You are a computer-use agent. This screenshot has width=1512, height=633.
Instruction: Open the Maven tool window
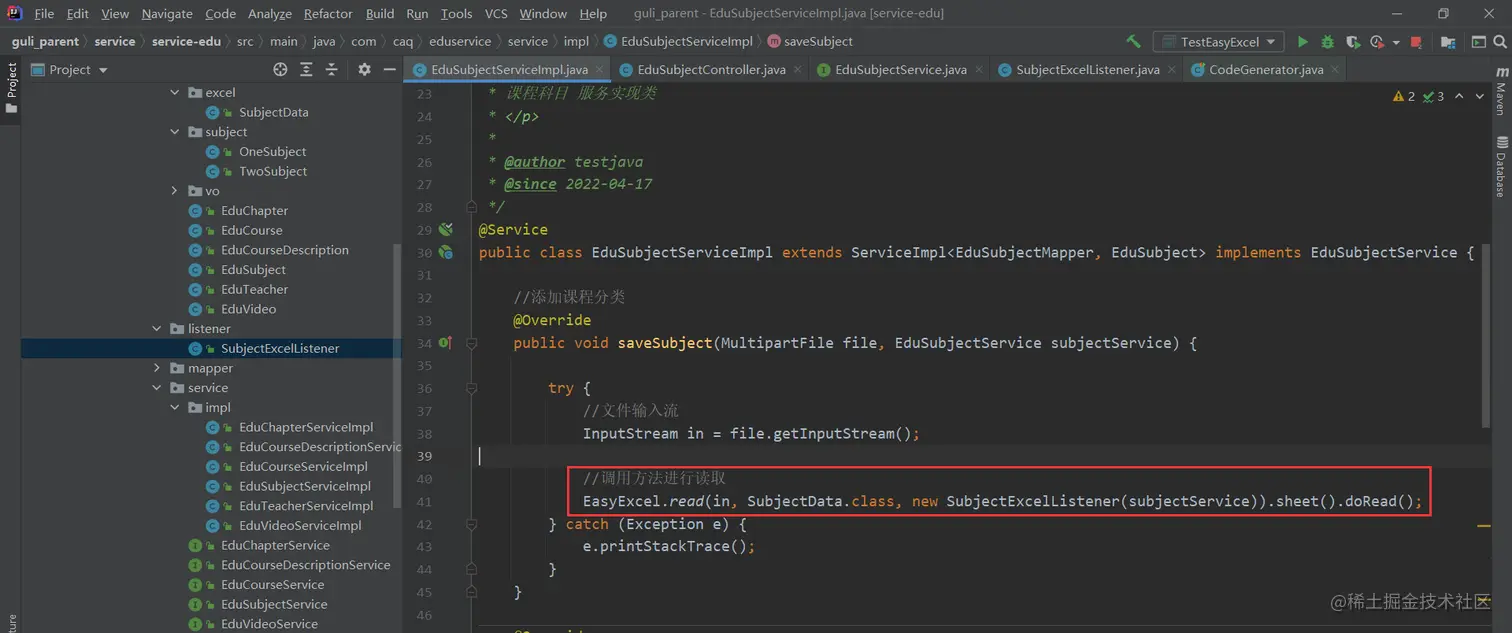[x=1501, y=91]
